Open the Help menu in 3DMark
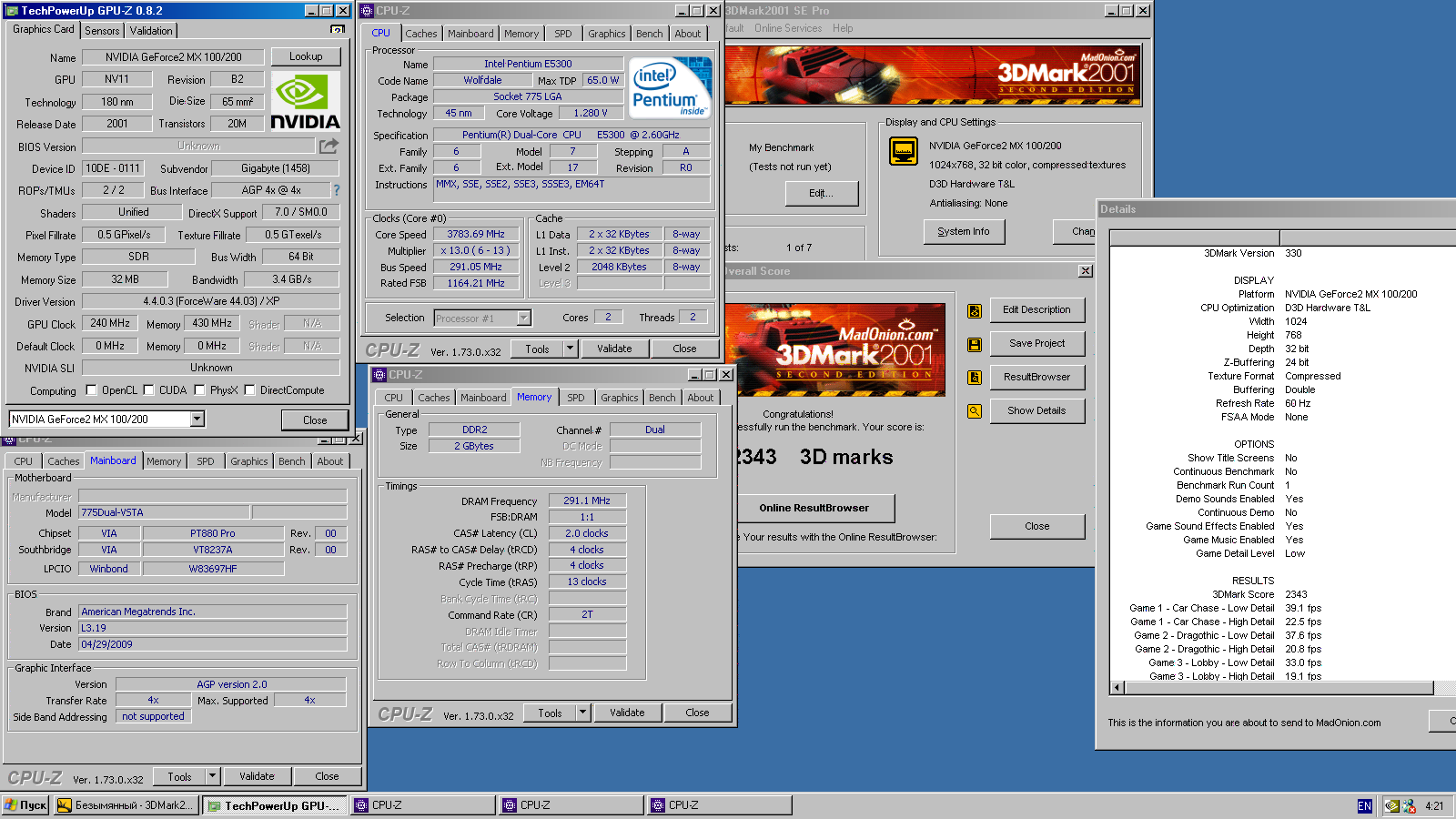The image size is (1456, 819). [843, 28]
